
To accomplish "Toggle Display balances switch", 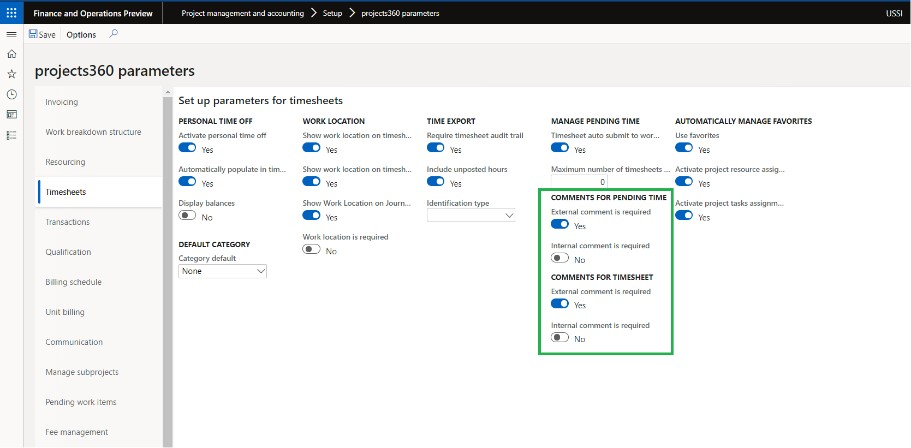I will [x=187, y=216].
